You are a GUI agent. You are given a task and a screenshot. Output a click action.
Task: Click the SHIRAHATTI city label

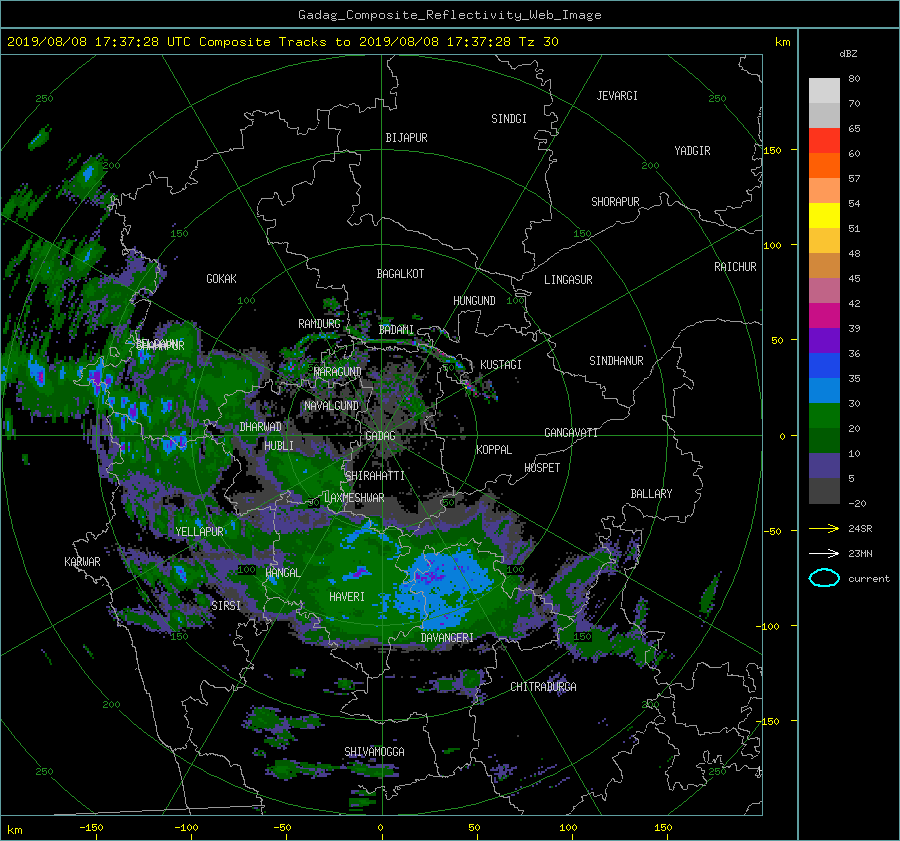click(x=375, y=475)
